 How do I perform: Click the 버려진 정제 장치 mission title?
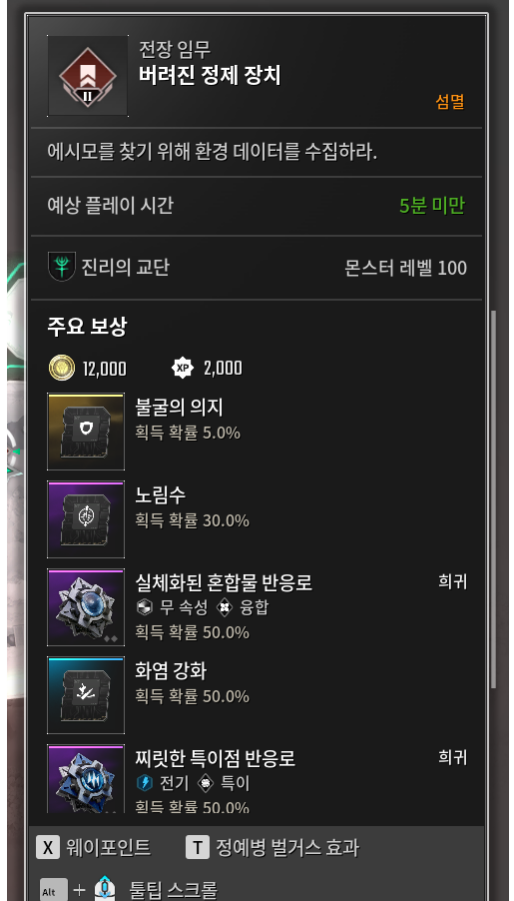tap(210, 75)
